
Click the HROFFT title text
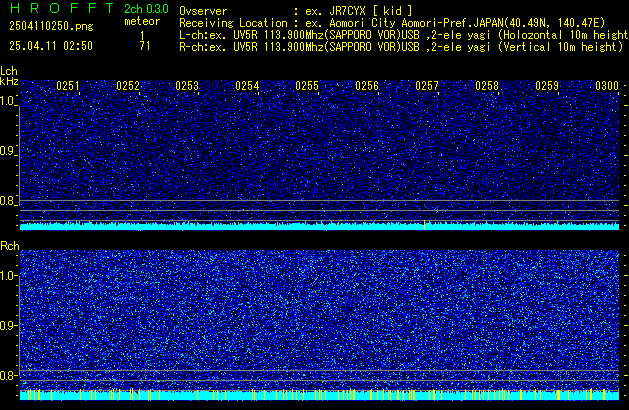click(62, 8)
